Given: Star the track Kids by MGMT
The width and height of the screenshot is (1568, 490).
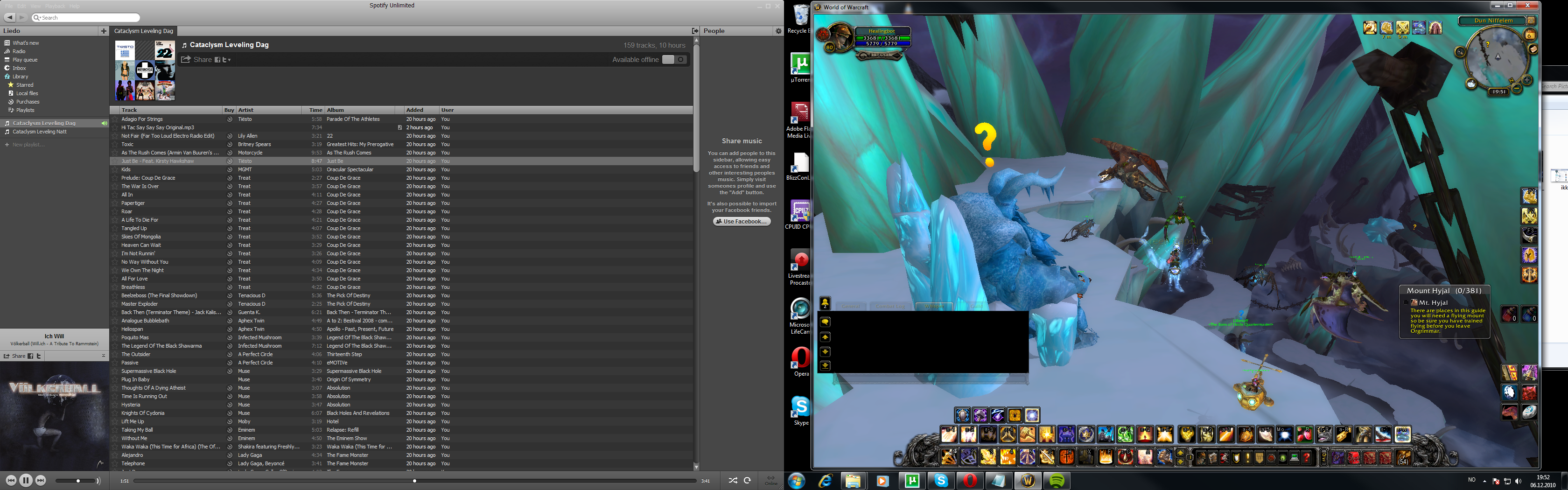Looking at the screenshot, I should click(x=115, y=170).
